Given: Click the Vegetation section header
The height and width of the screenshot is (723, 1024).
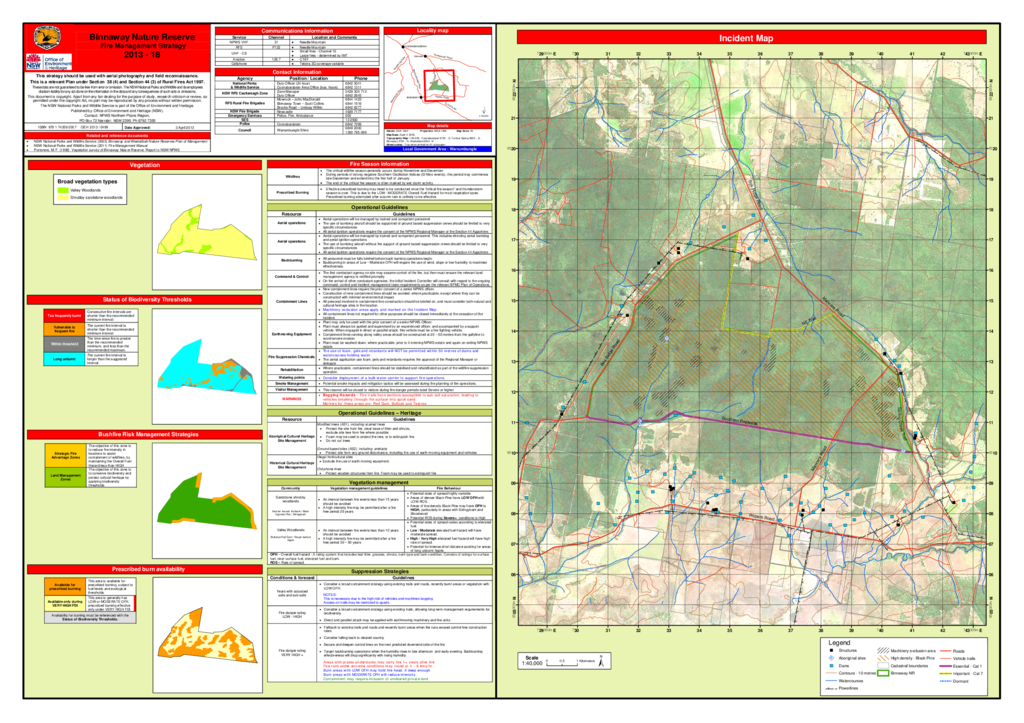Looking at the screenshot, I should pyautogui.click(x=145, y=165).
